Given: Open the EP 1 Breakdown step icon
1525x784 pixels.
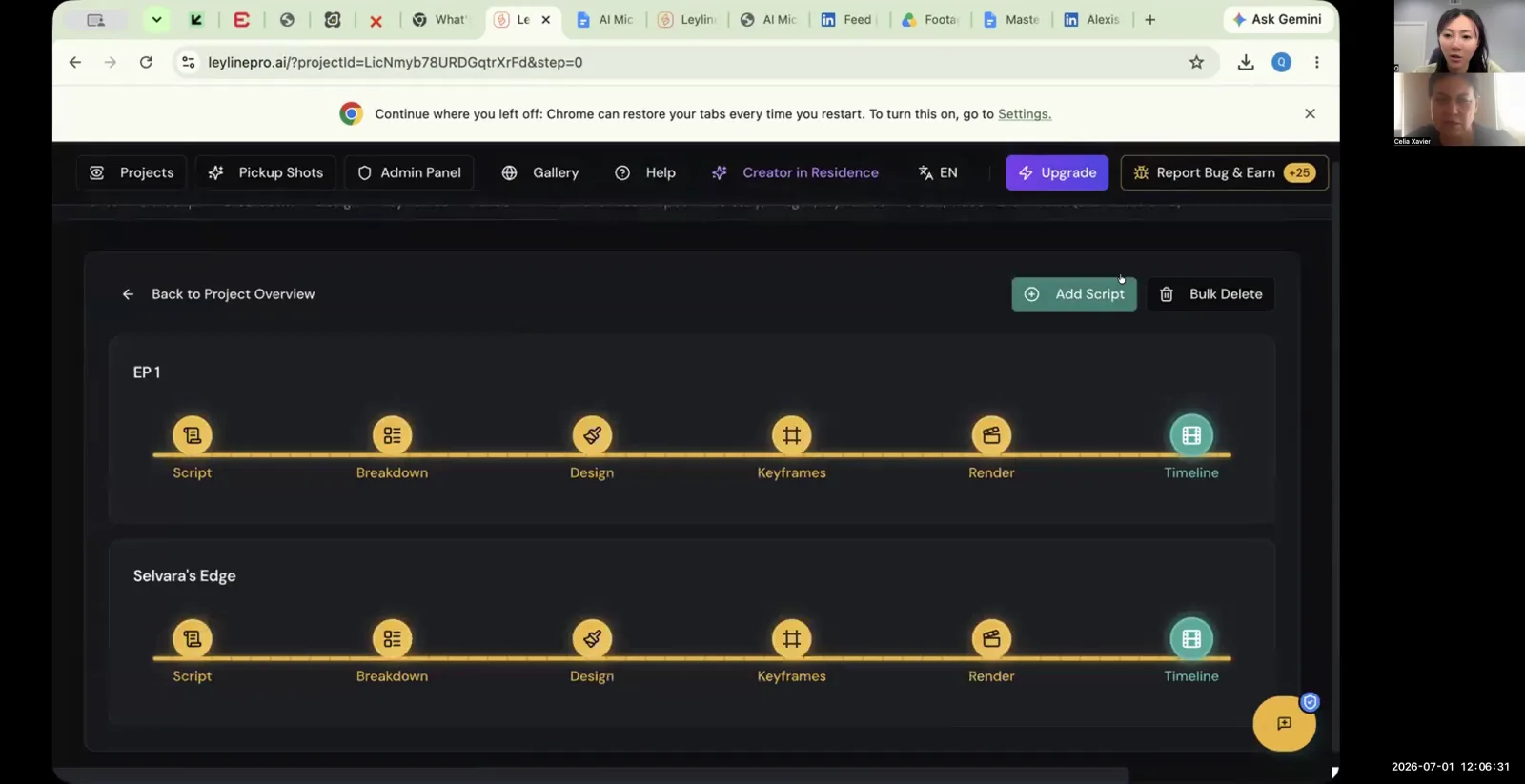Looking at the screenshot, I should pyautogui.click(x=392, y=435).
